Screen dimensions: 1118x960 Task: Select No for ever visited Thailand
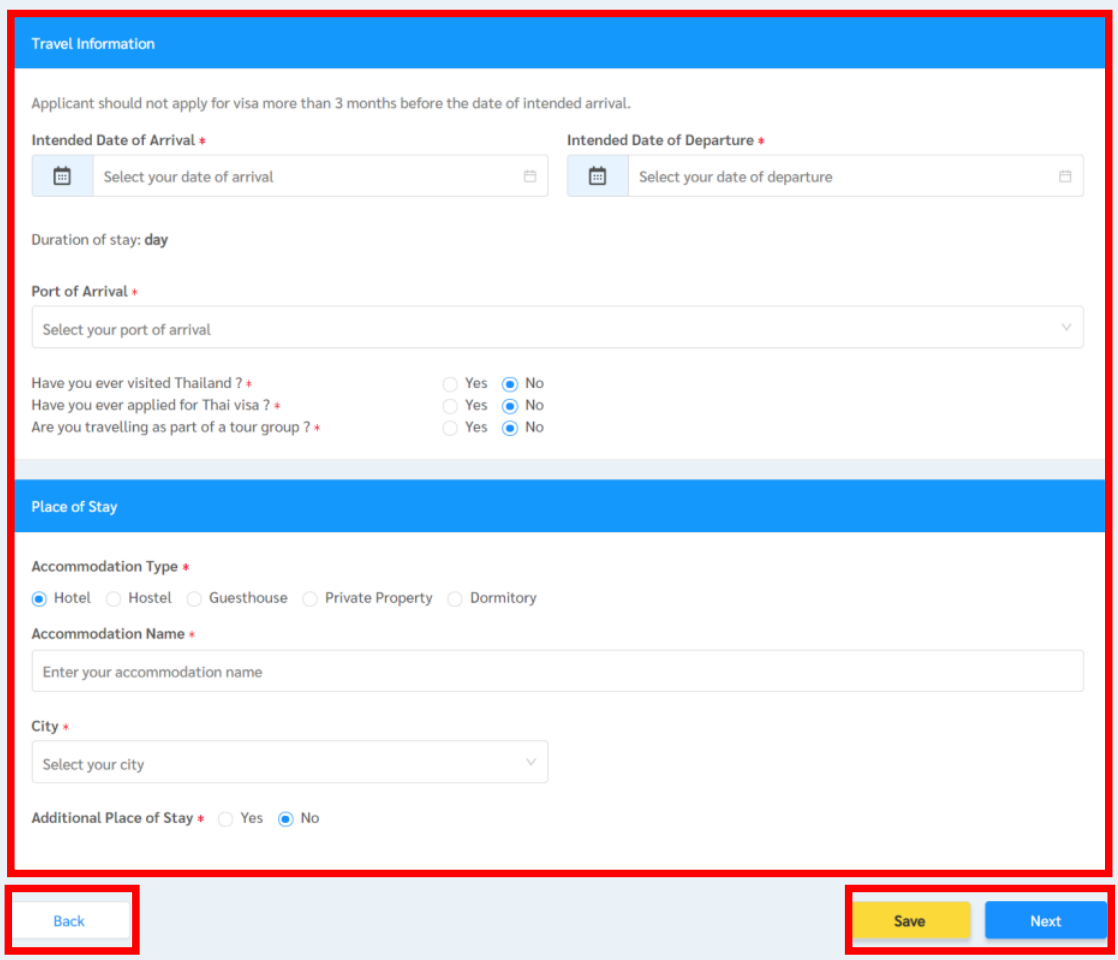click(x=510, y=384)
